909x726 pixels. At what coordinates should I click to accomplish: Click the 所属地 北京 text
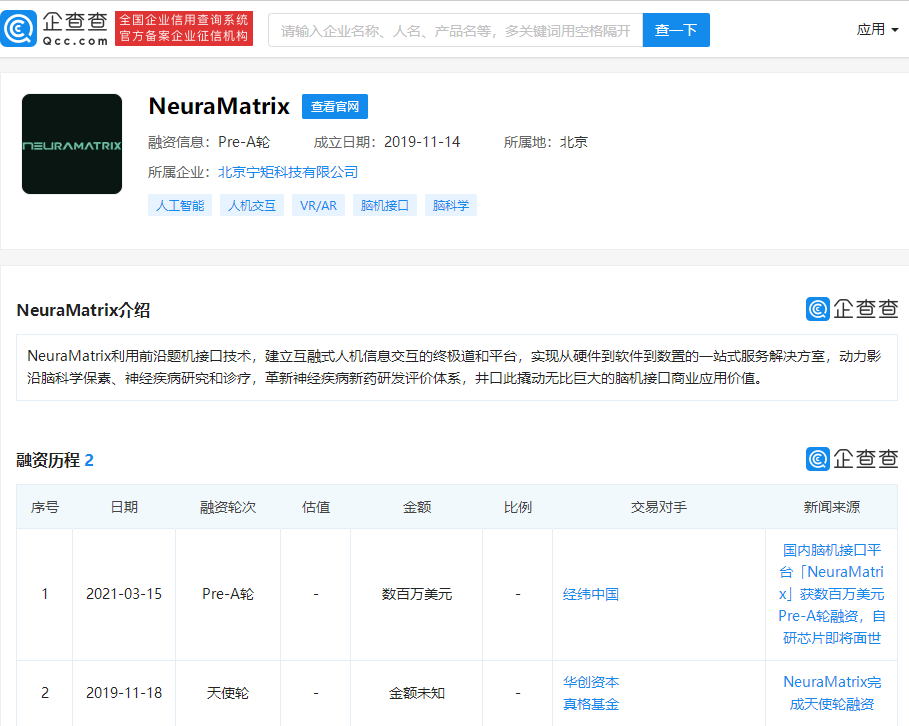click(546, 142)
